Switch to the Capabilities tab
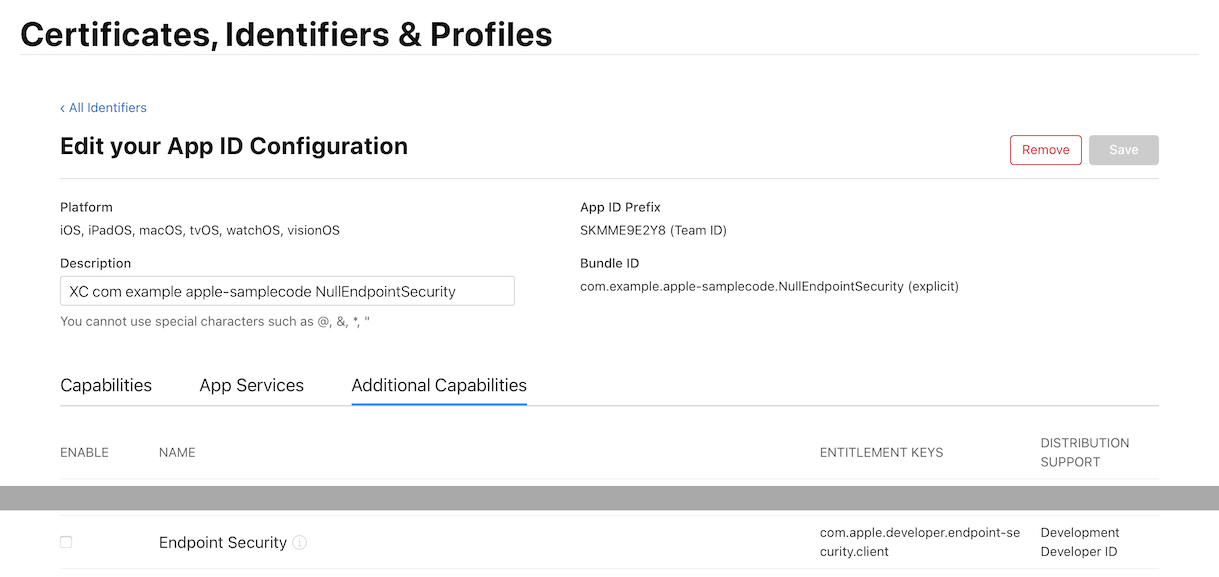 click(x=106, y=385)
